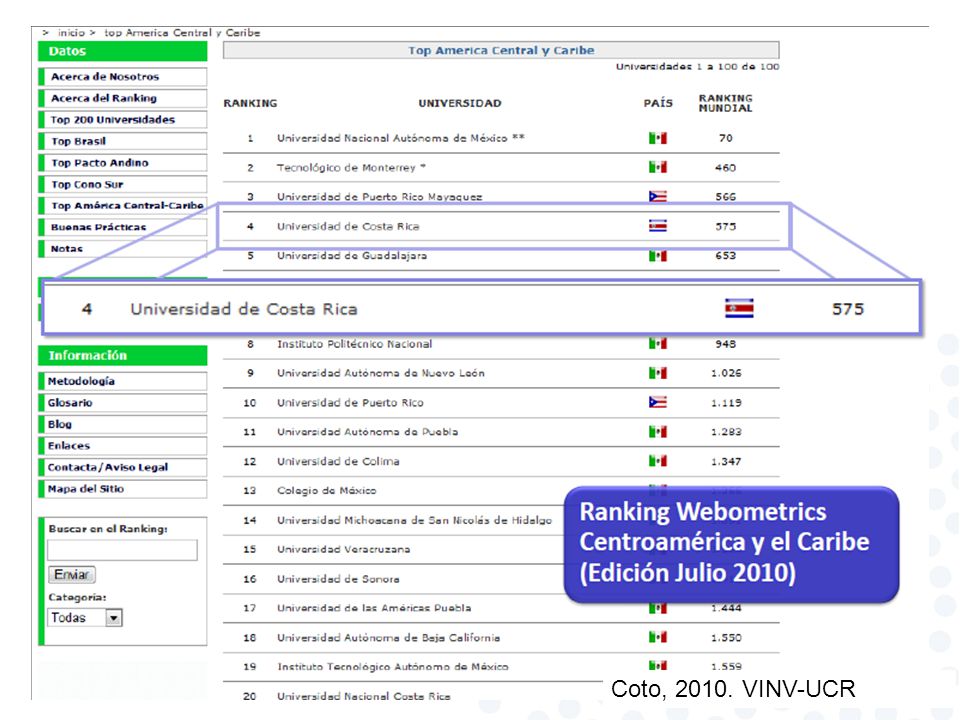Open Instituto Tecnológico Autónomo de México link

click(392, 667)
